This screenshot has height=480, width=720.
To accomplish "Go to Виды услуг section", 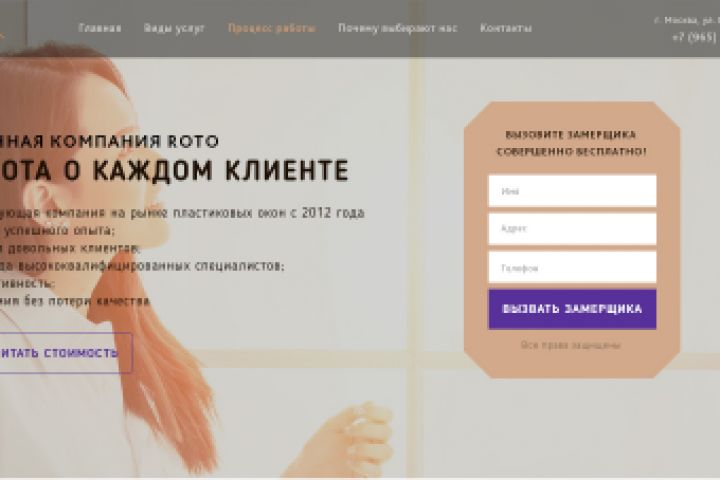I will [174, 28].
